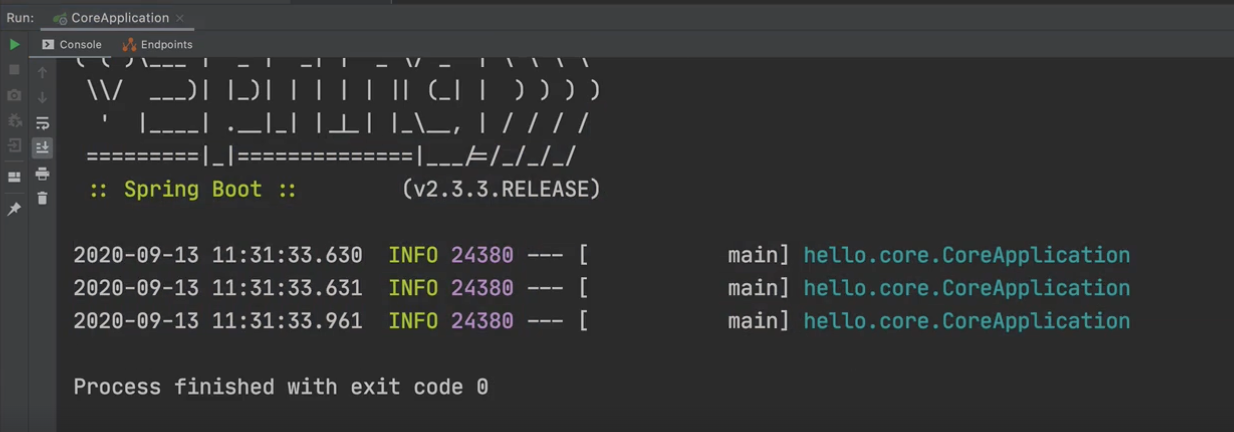
Task: Click the hello.core.CoreApplication text at 11:31:33.630
Action: [967, 255]
